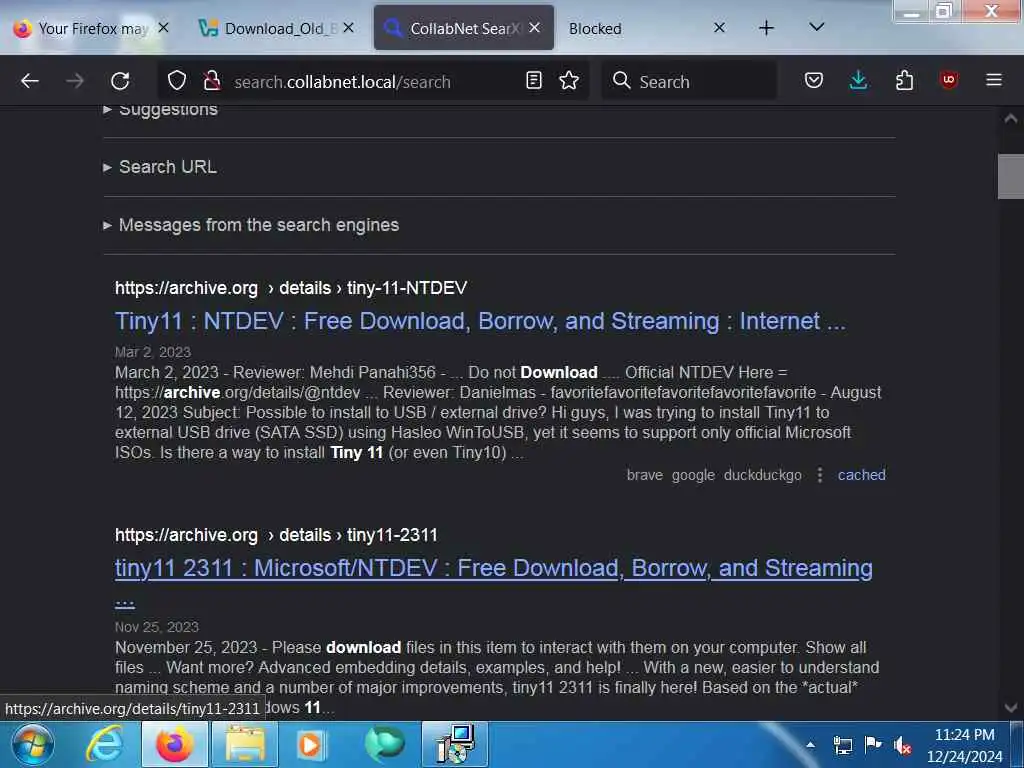
Task: Expand Messages from the search engines
Action: click(251, 225)
